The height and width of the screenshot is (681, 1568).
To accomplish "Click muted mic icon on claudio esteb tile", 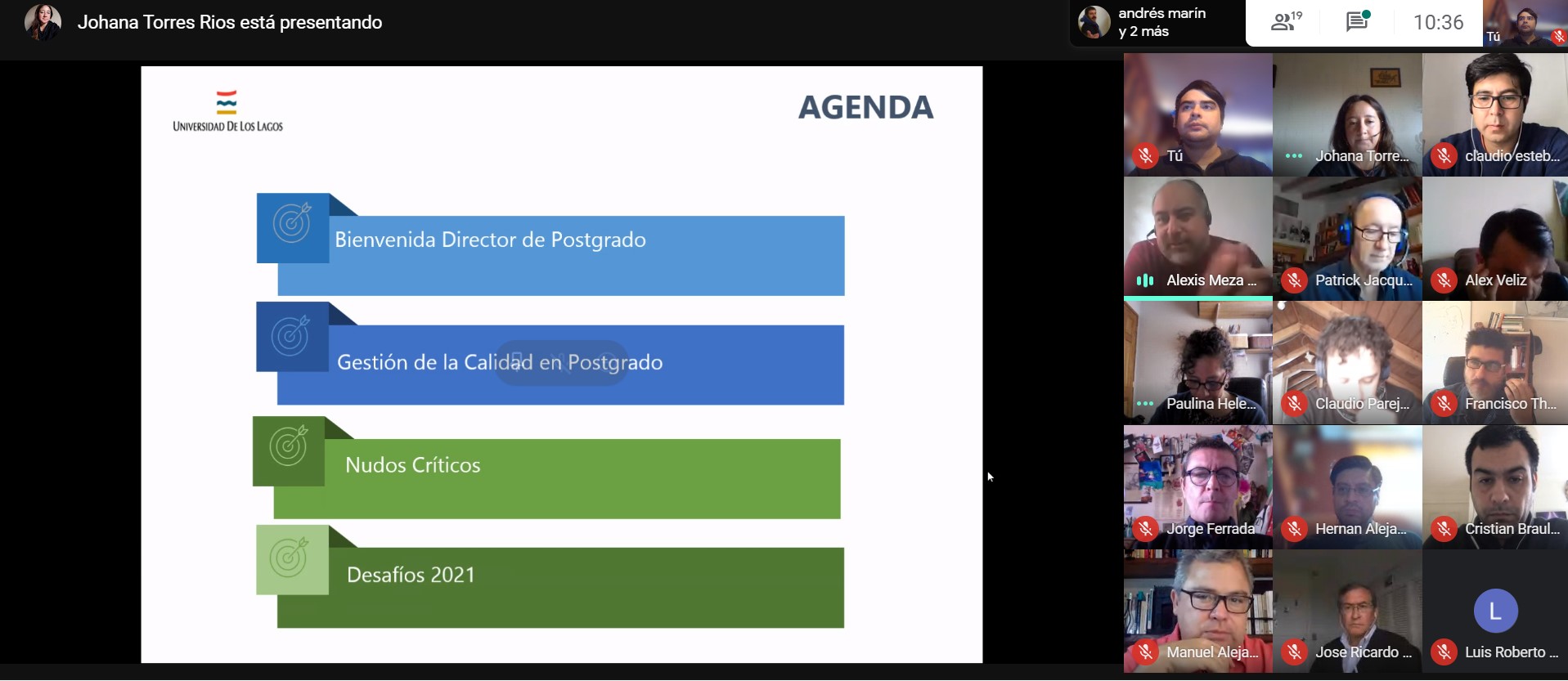I will click(1444, 155).
